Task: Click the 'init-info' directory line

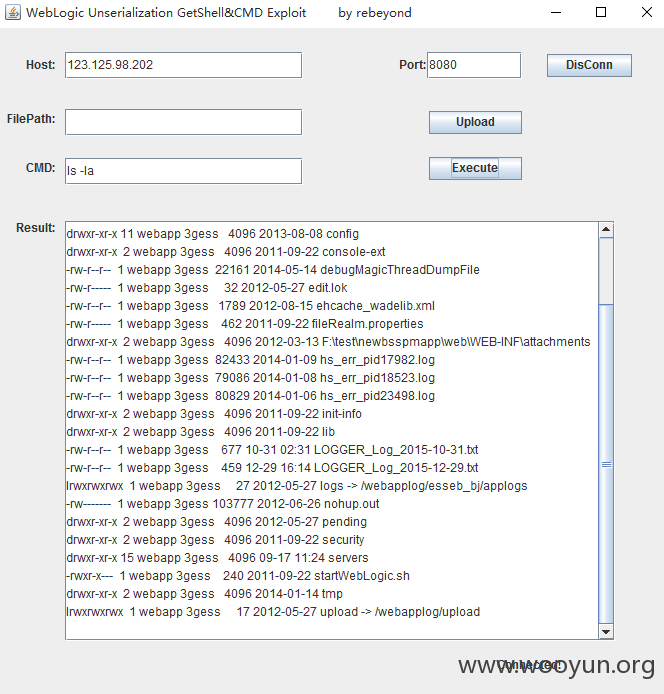Action: point(214,414)
